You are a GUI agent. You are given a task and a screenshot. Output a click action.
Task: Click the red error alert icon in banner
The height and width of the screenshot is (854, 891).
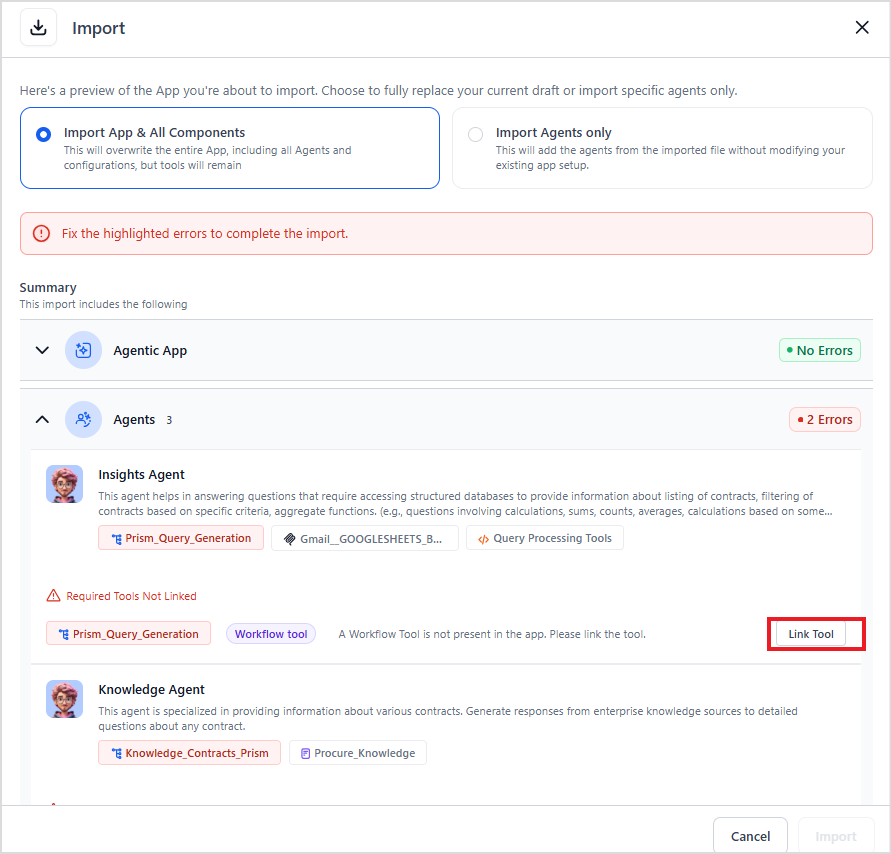click(x=41, y=233)
